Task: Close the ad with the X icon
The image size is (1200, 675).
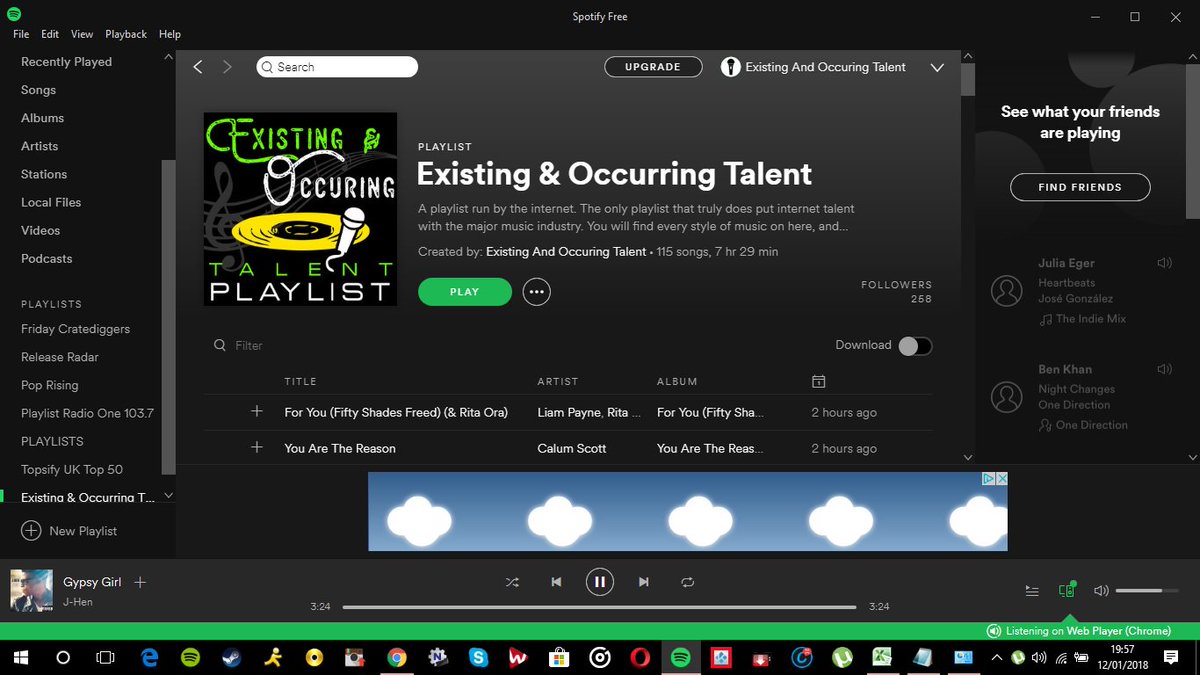Action: (x=1001, y=479)
